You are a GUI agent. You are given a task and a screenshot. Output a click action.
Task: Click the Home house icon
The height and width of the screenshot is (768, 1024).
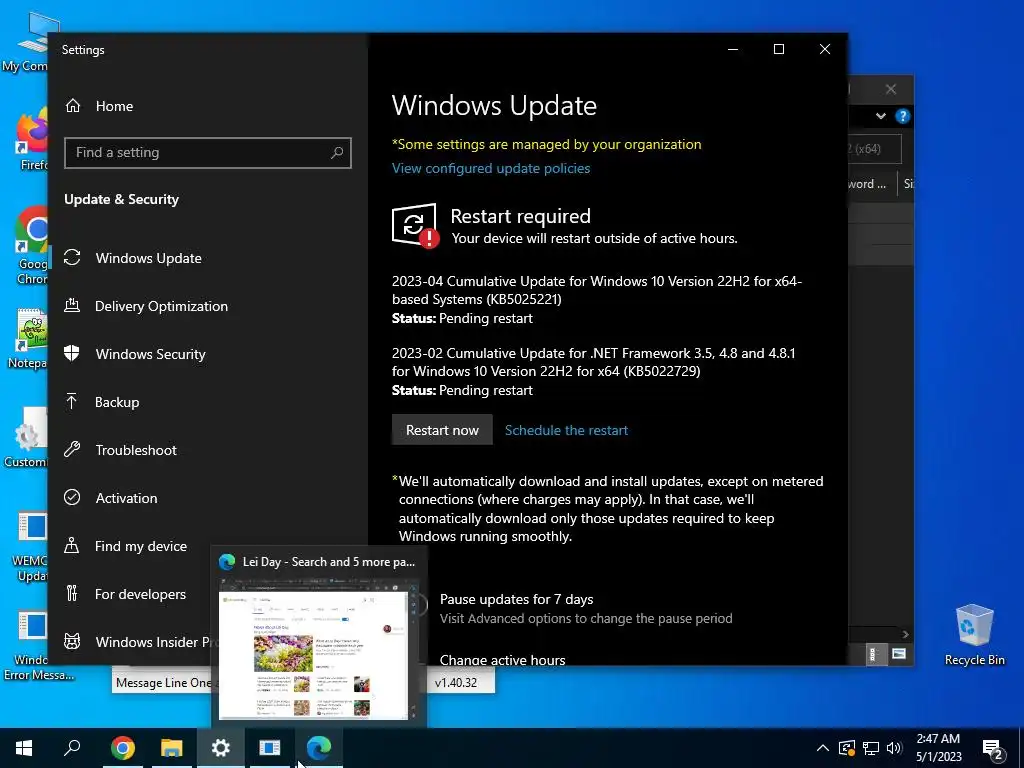tap(72, 105)
